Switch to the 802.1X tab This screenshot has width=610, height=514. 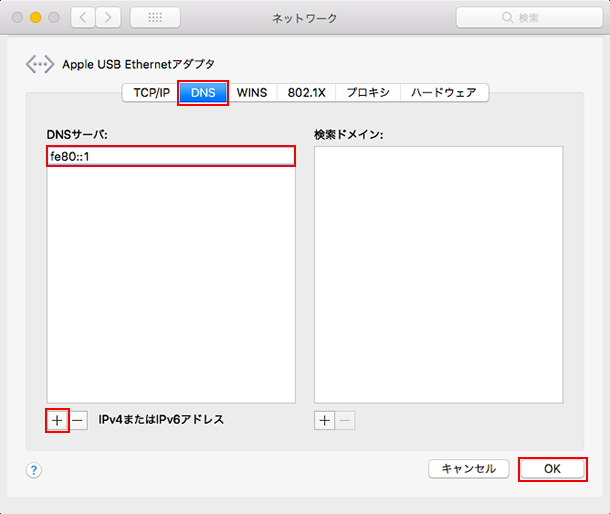click(304, 93)
